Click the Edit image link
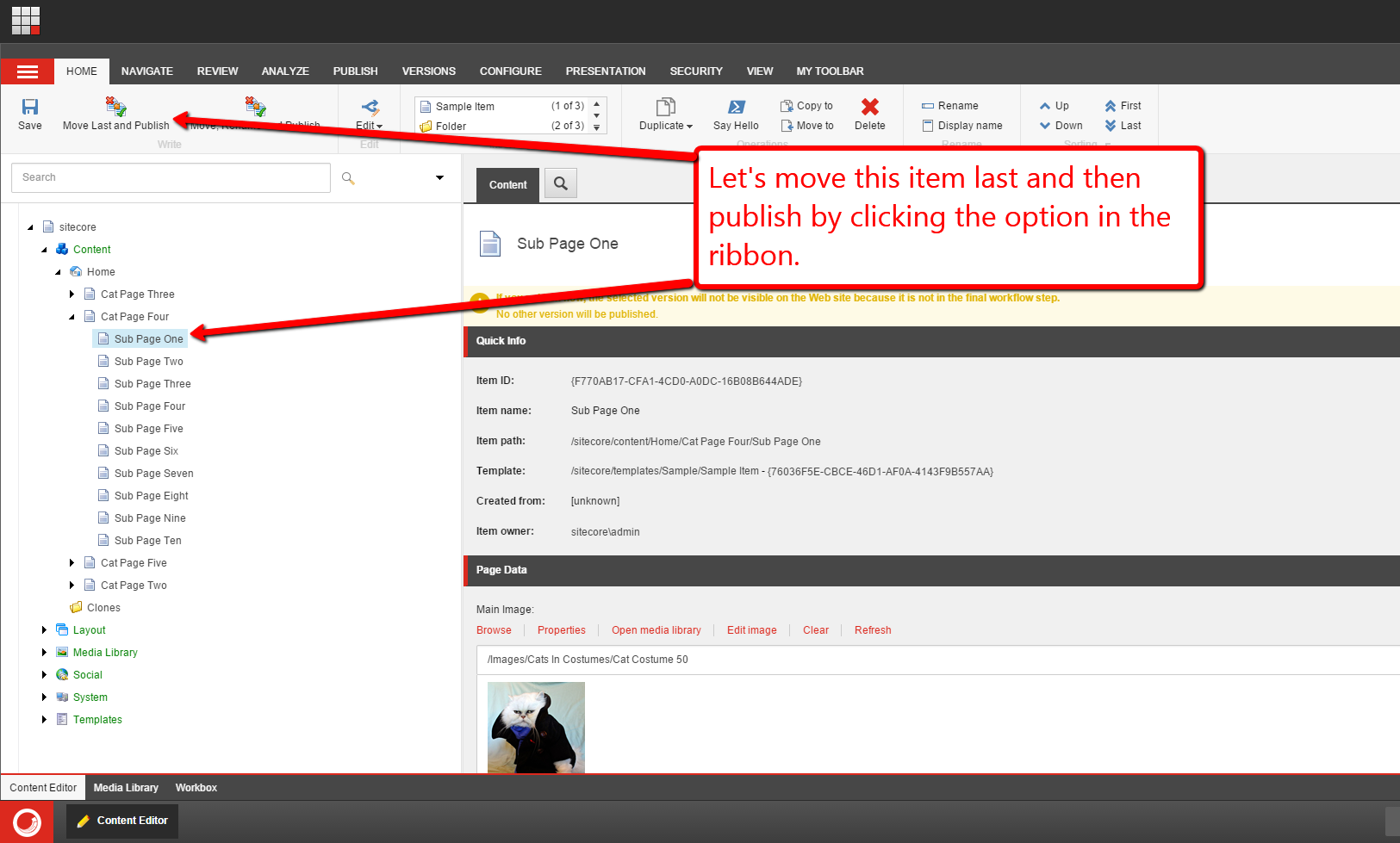The width and height of the screenshot is (1400, 843). (751, 630)
